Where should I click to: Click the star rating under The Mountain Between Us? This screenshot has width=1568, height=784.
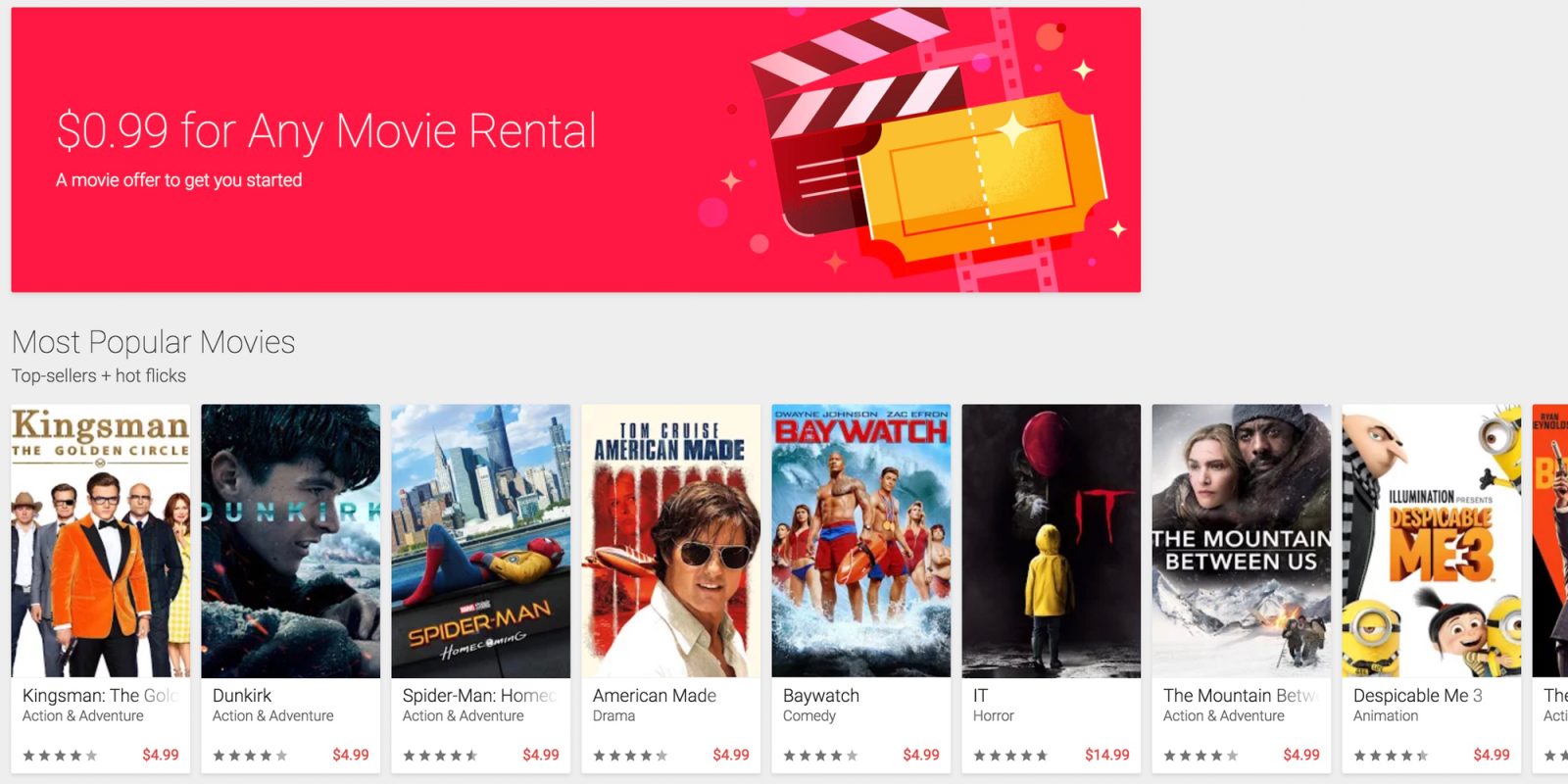tap(1200, 756)
